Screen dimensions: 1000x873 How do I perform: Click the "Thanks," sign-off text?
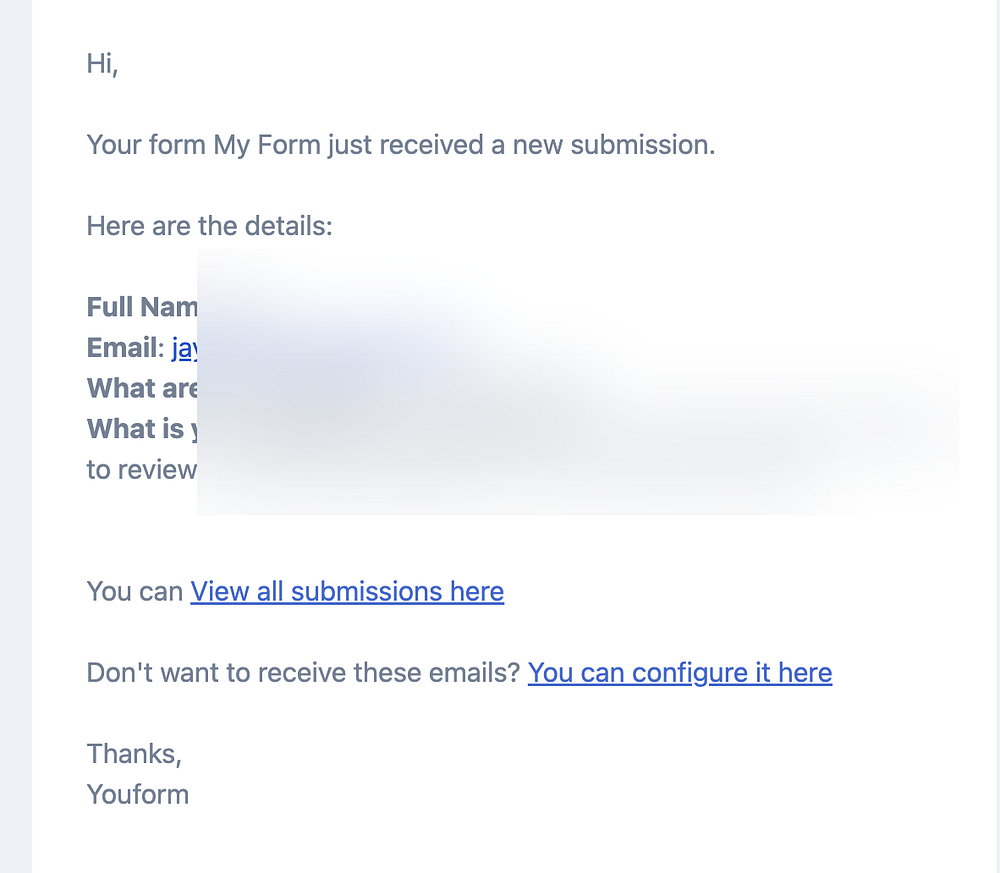[134, 753]
